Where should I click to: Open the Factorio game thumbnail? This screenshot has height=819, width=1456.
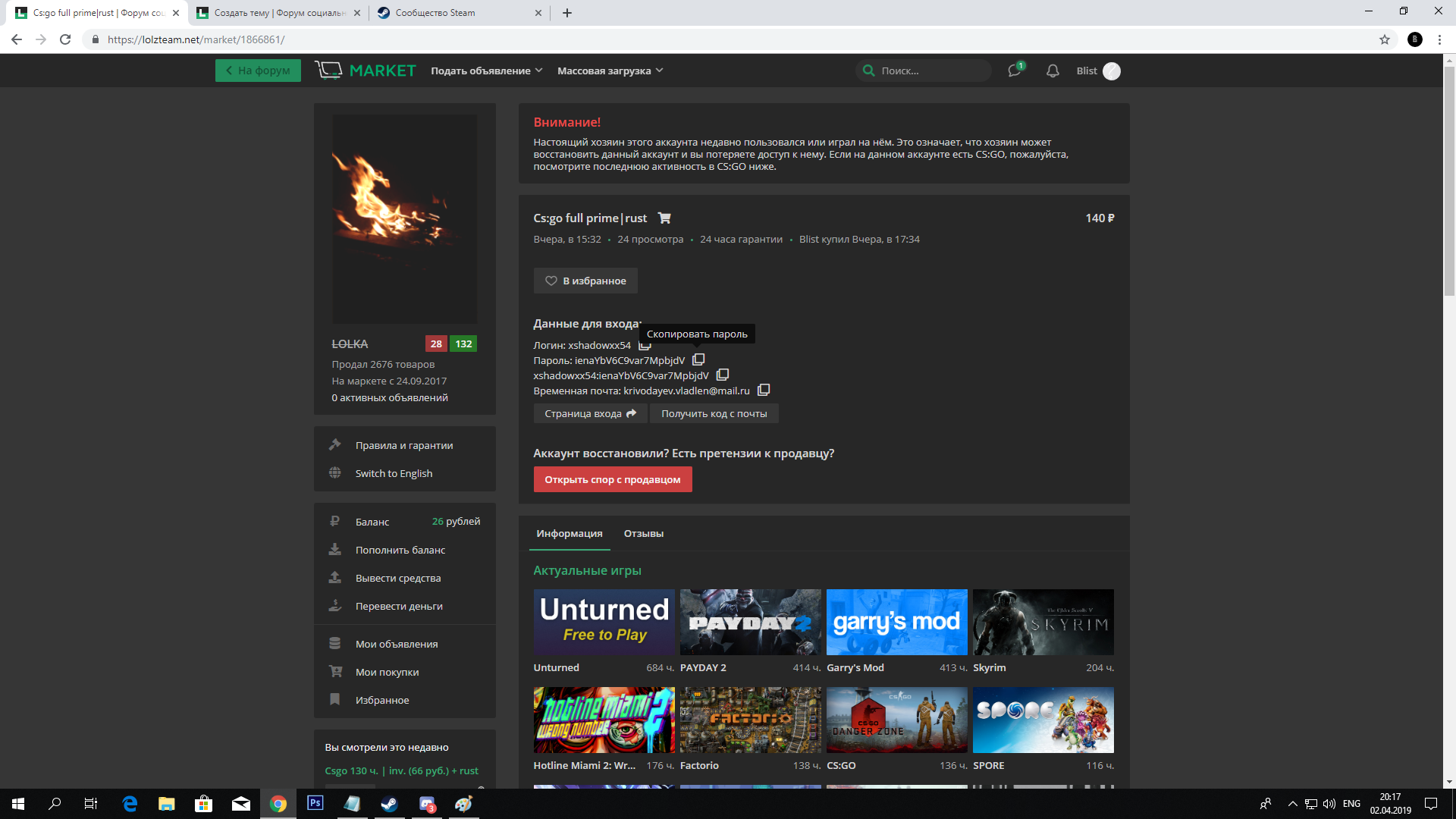pos(750,720)
